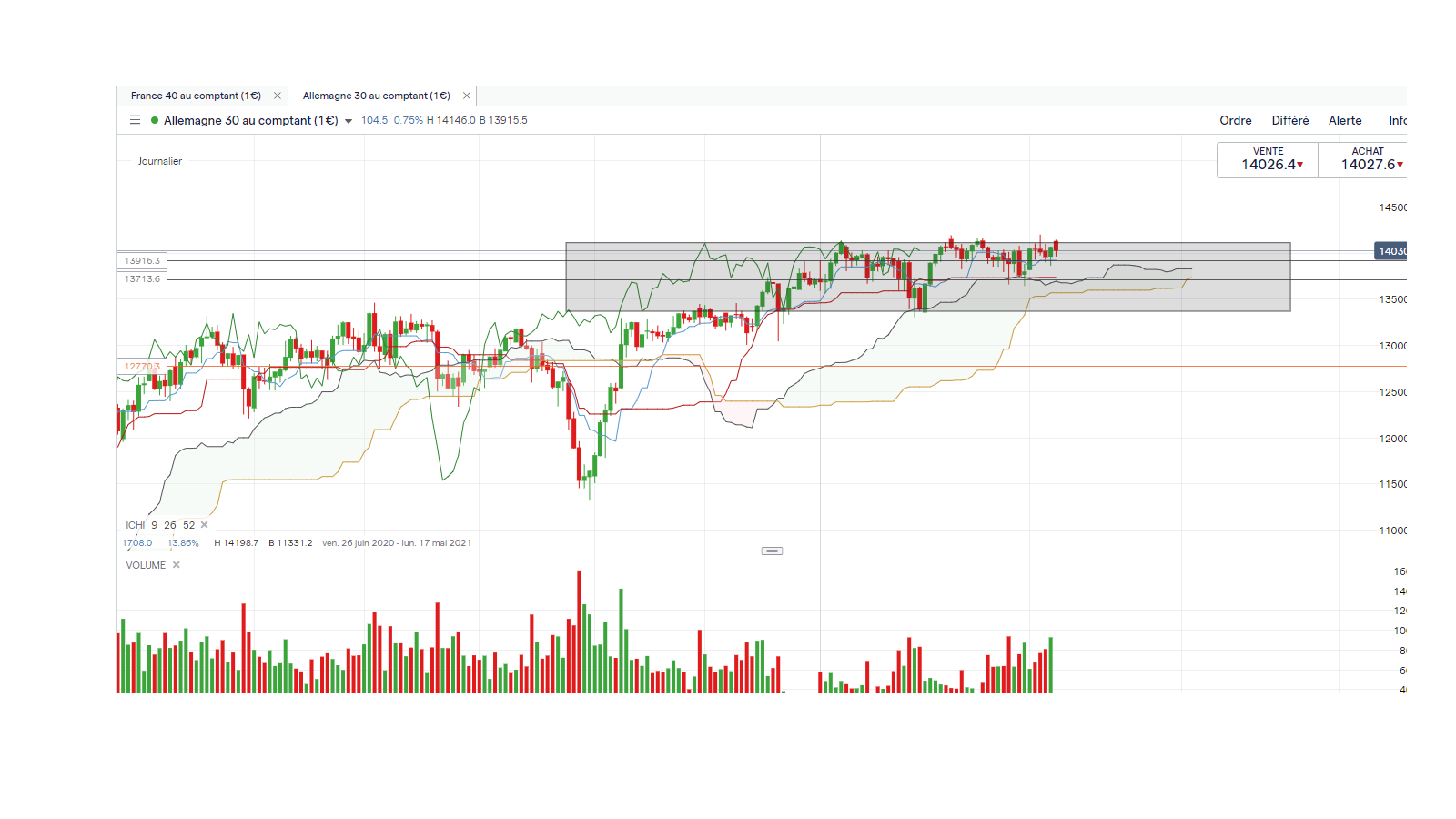Open the Différé option
1456x819 pixels.
pos(1290,120)
